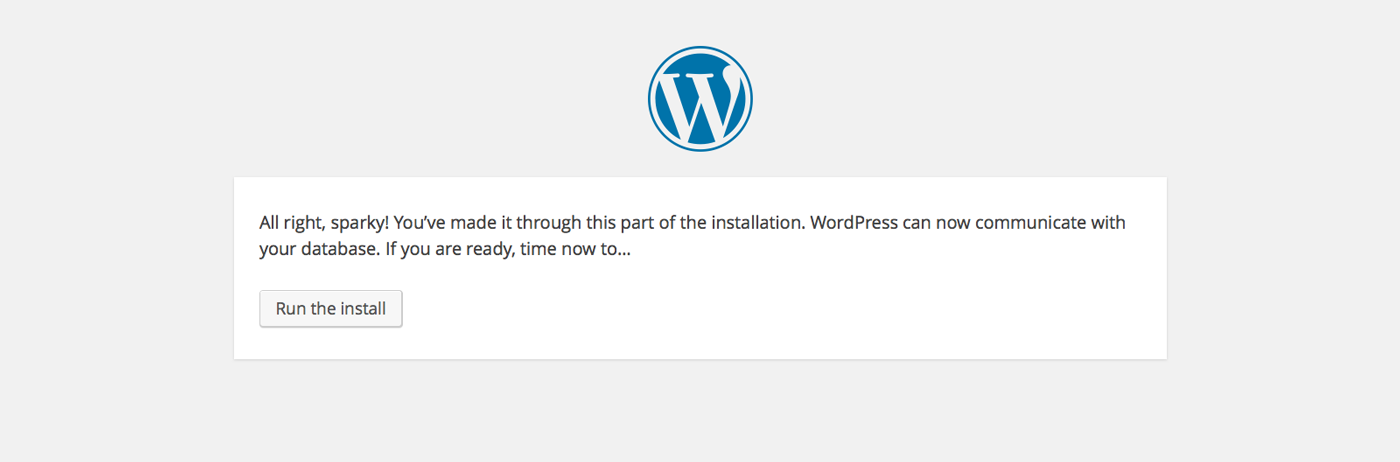Click the word "WordPress" in the paragraph

coord(854,222)
